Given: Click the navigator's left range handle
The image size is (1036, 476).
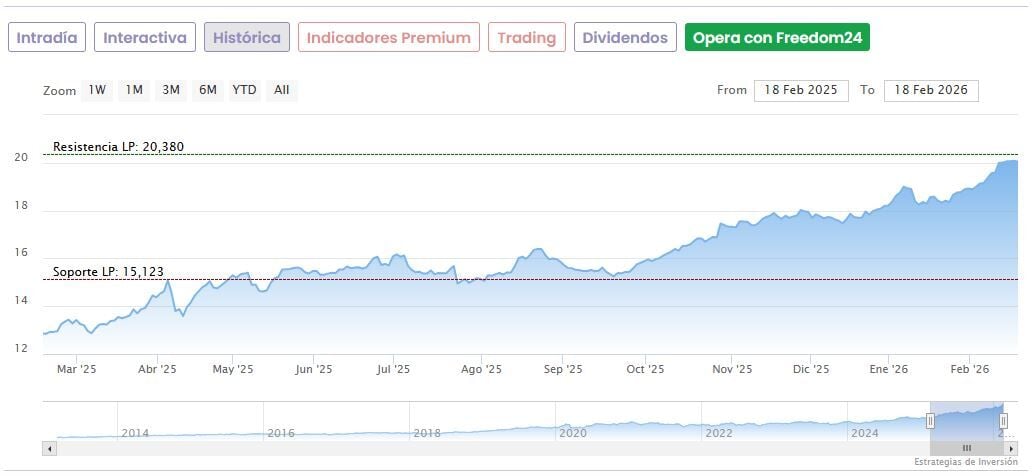Looking at the screenshot, I should point(931,421).
